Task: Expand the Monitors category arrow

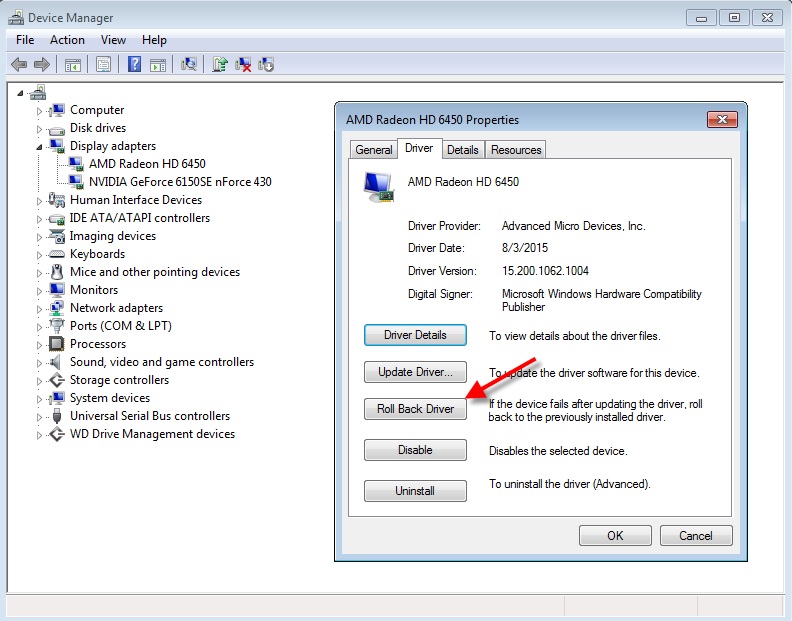Action: (39, 291)
